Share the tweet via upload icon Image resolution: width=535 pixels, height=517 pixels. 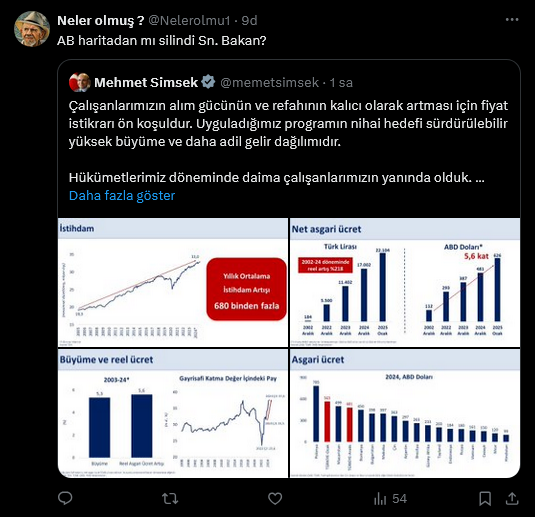click(512, 499)
